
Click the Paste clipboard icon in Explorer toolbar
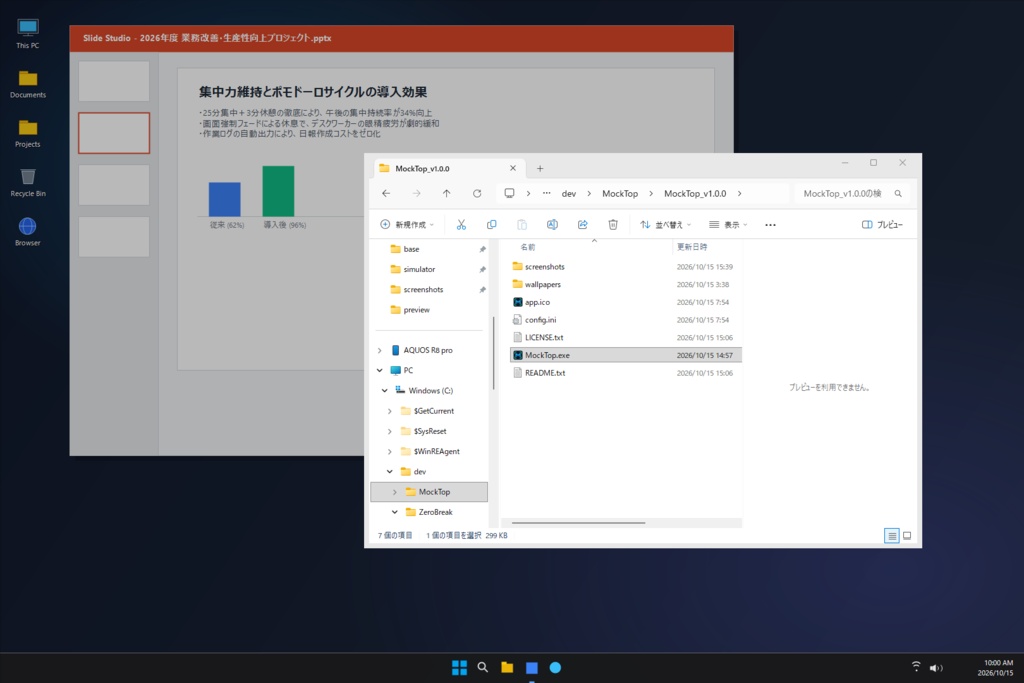point(522,225)
